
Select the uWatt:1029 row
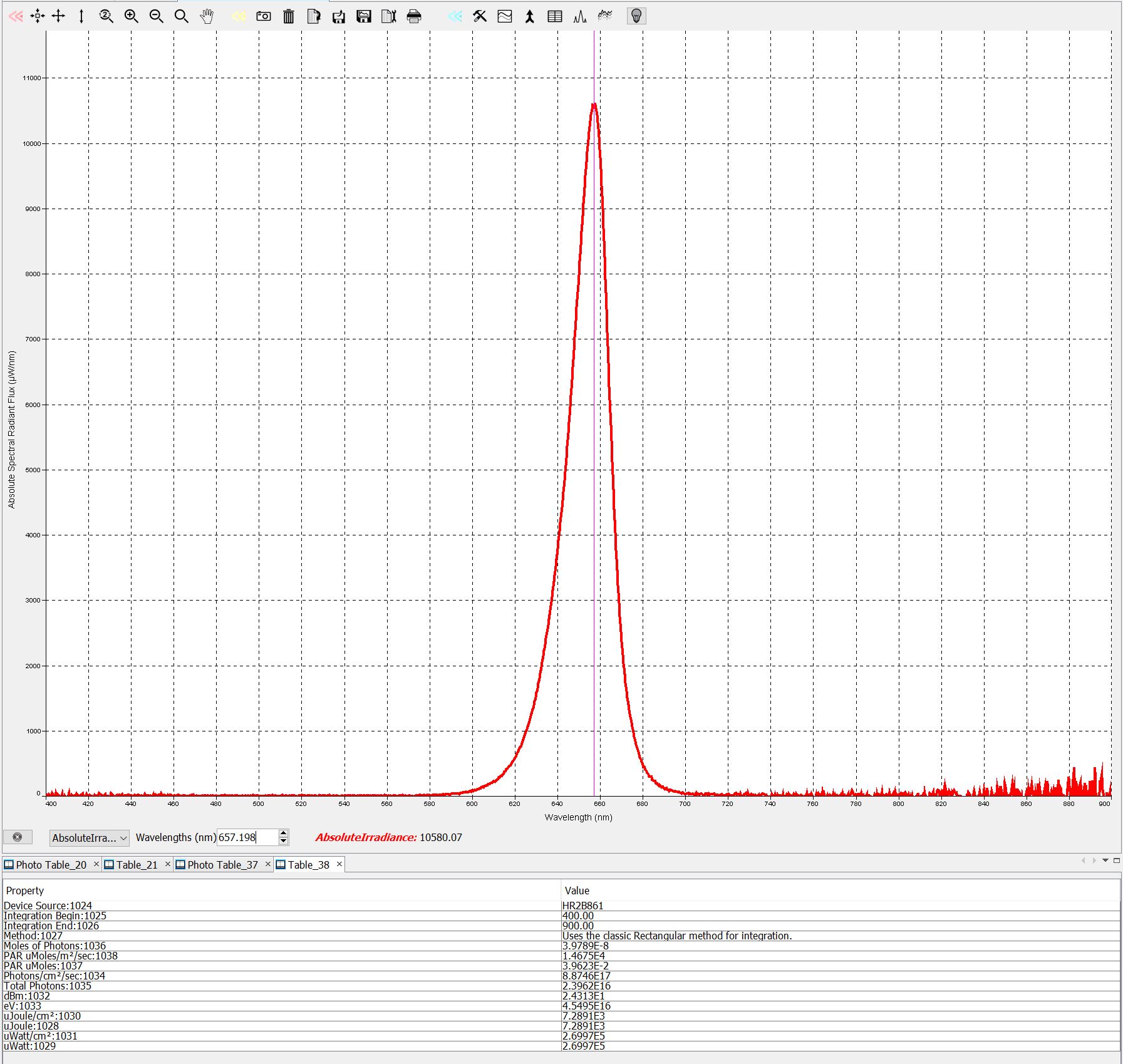[x=561, y=1046]
